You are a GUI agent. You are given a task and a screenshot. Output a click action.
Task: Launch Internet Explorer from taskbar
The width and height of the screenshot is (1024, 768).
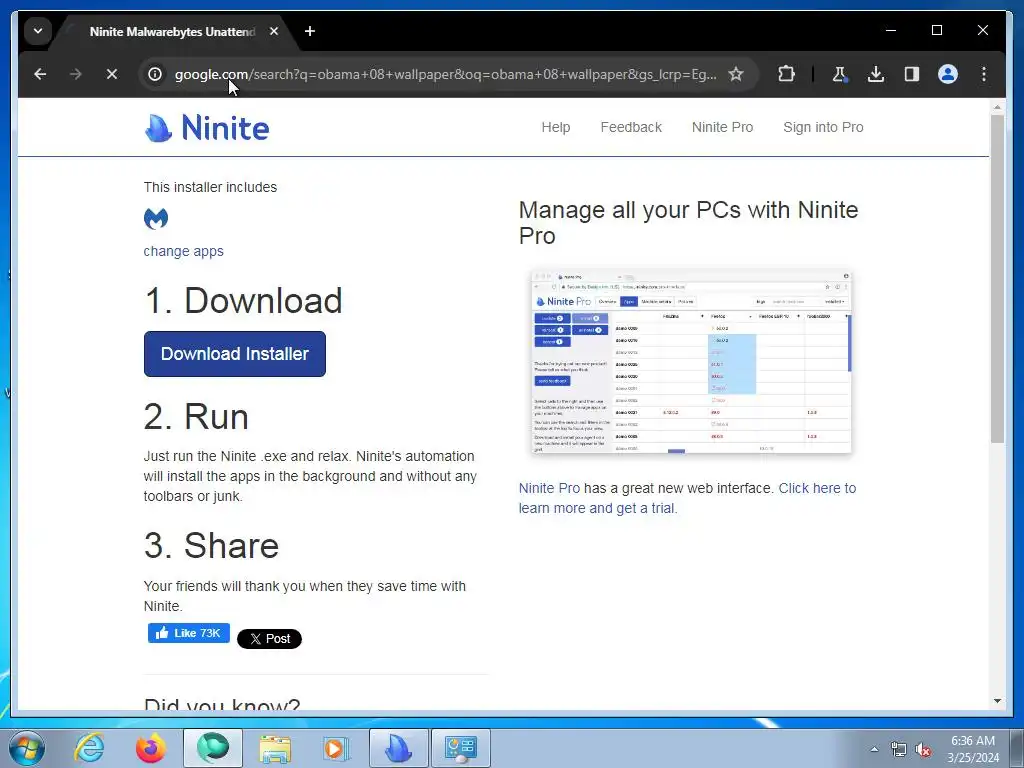coord(89,748)
